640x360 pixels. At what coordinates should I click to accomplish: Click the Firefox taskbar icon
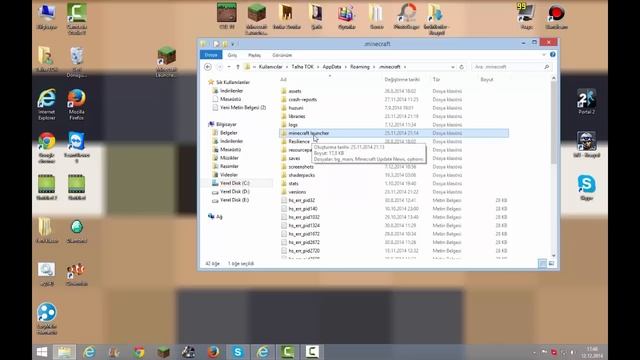pos(213,352)
